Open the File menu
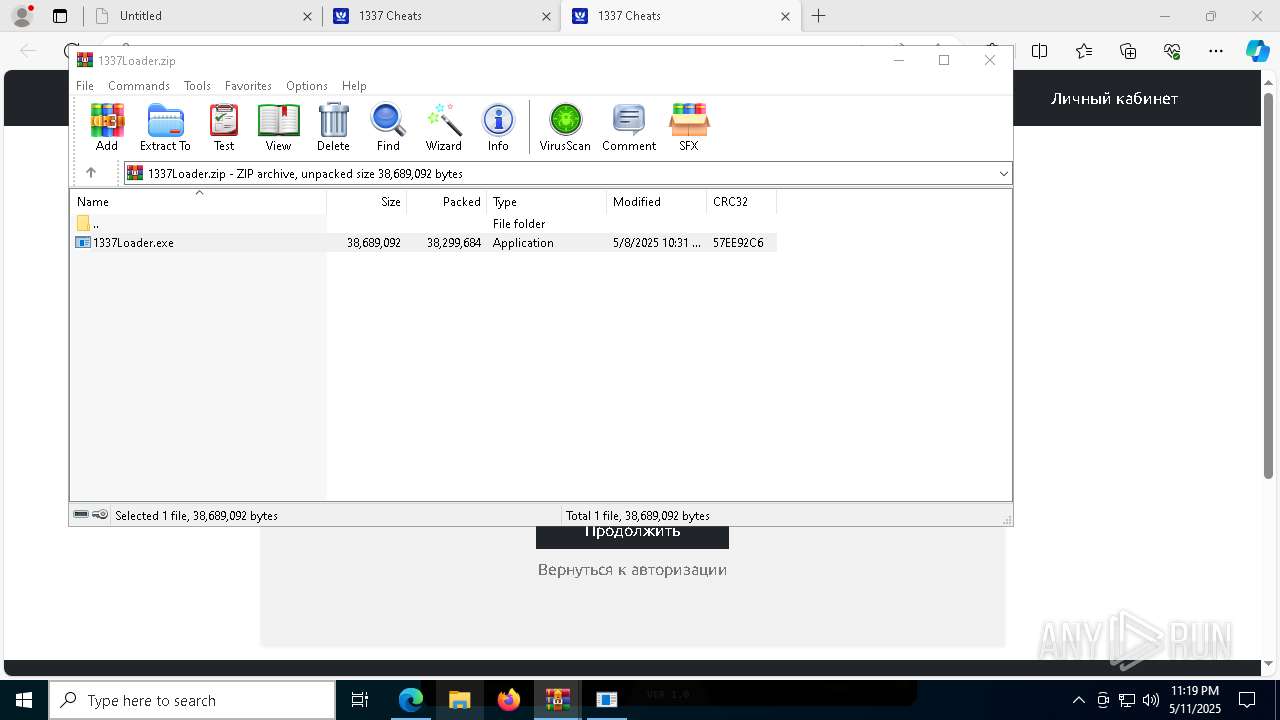 click(85, 86)
